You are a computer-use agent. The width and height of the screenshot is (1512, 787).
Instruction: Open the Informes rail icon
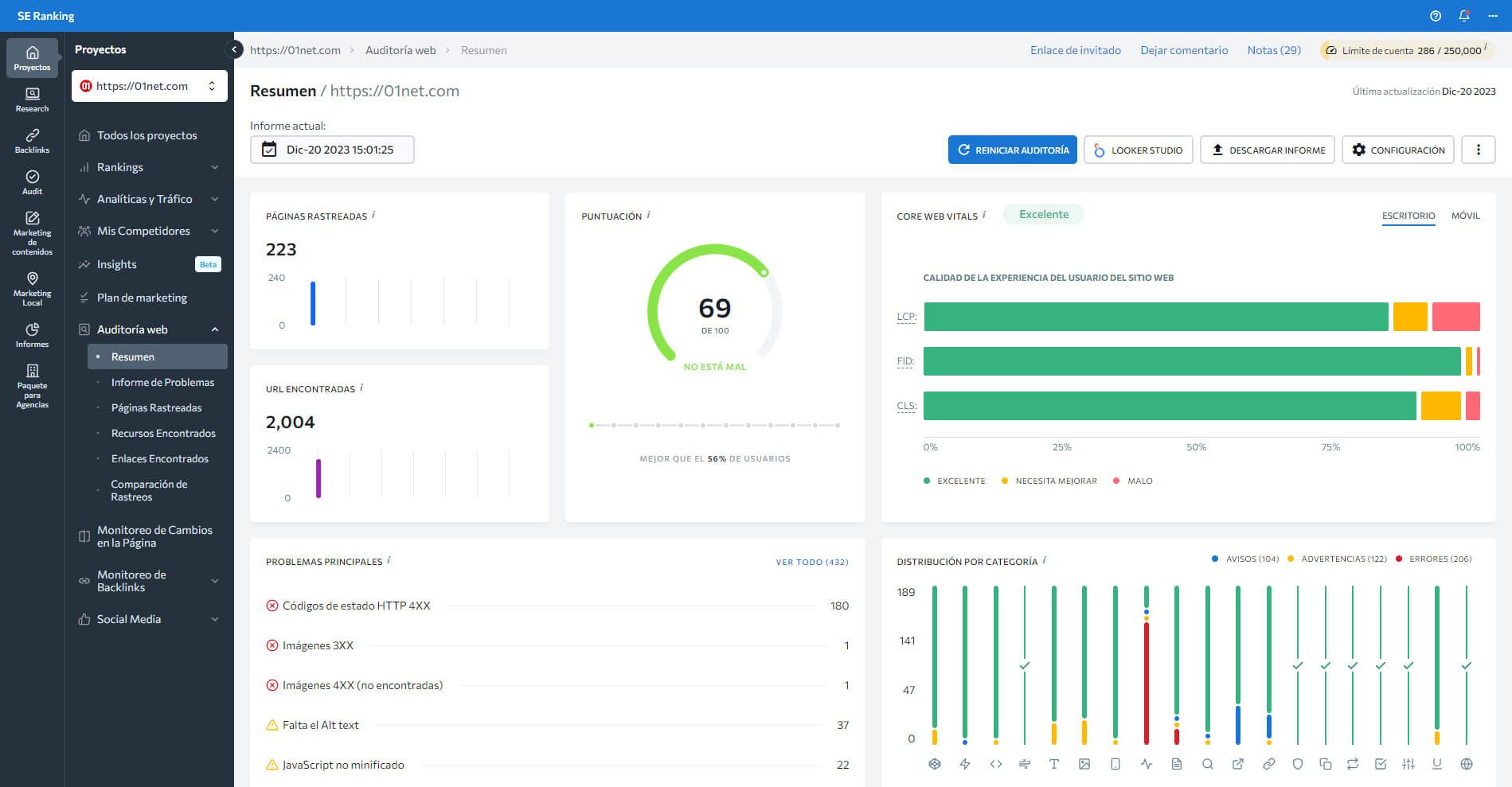[32, 335]
